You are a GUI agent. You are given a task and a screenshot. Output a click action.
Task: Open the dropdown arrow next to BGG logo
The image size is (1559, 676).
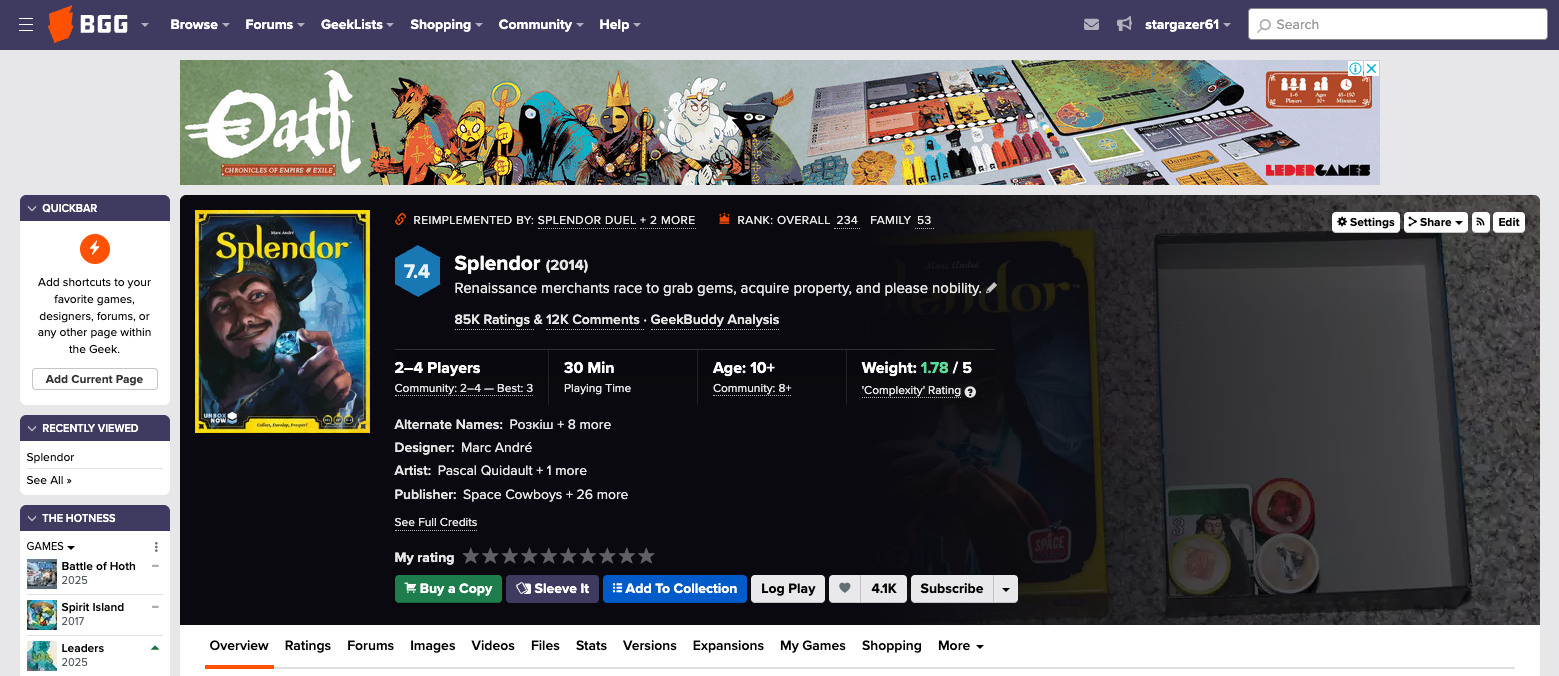pos(145,25)
